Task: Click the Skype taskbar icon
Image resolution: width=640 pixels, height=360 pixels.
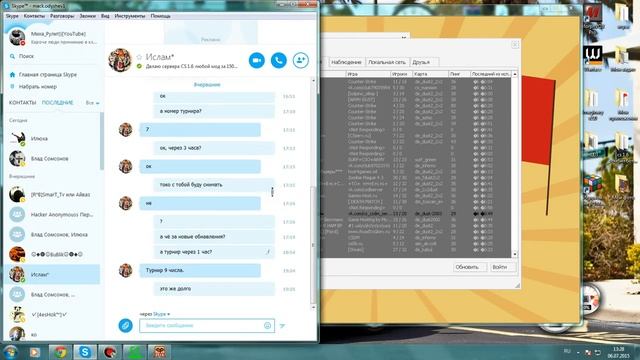Action: point(84,352)
